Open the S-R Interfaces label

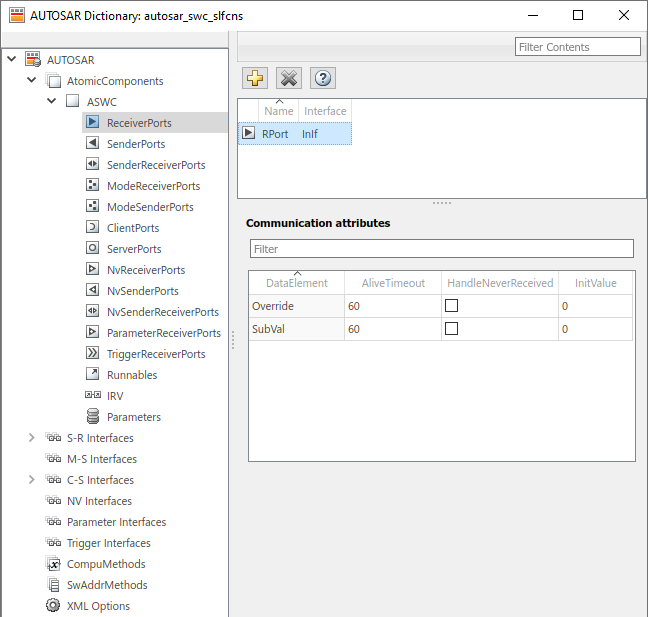[100, 438]
